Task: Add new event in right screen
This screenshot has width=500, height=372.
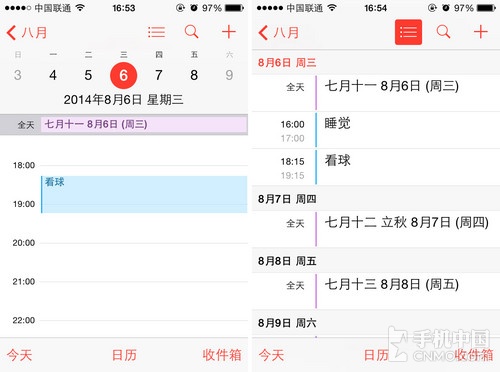Action: pos(481,32)
